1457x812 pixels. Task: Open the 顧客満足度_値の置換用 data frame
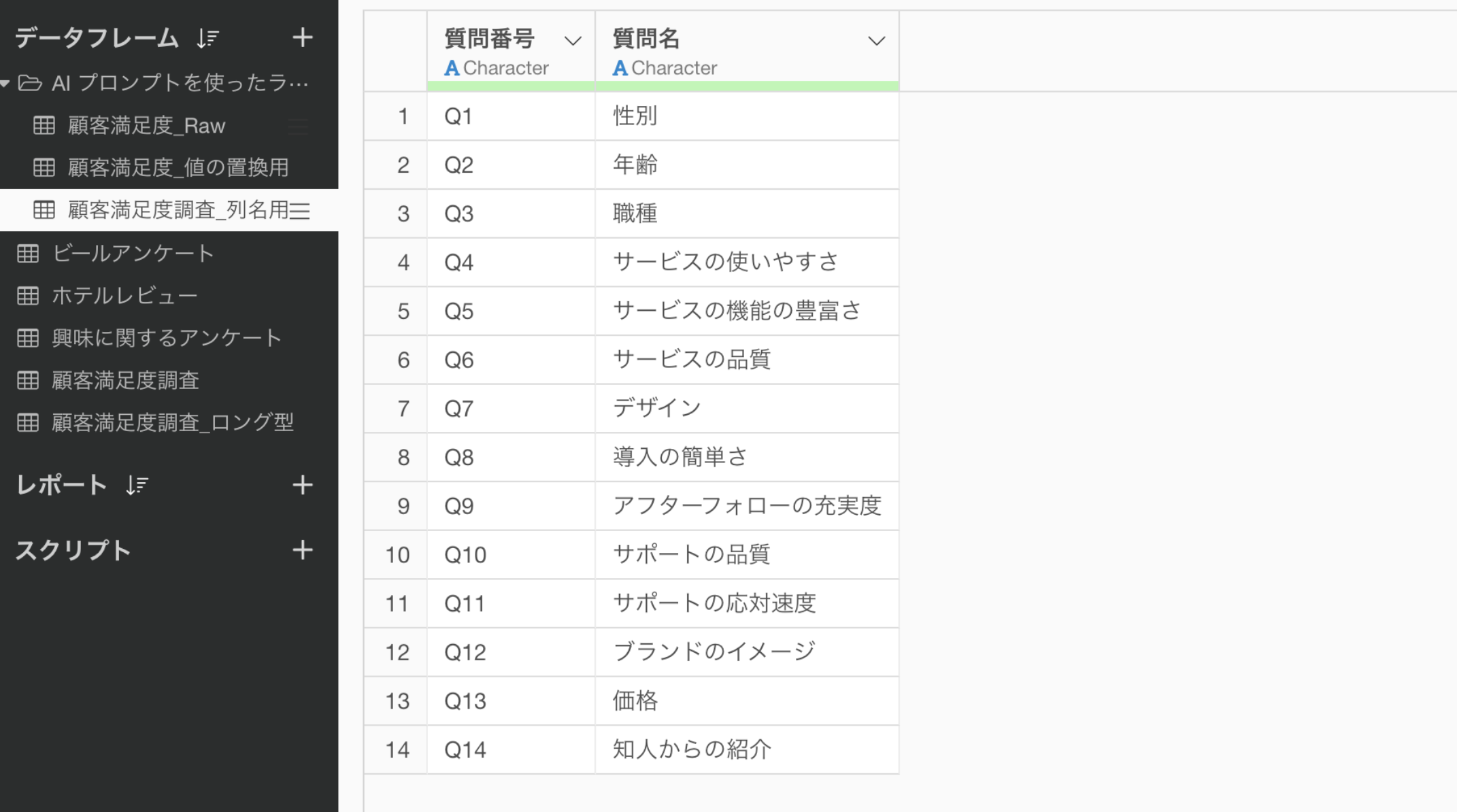[178, 168]
